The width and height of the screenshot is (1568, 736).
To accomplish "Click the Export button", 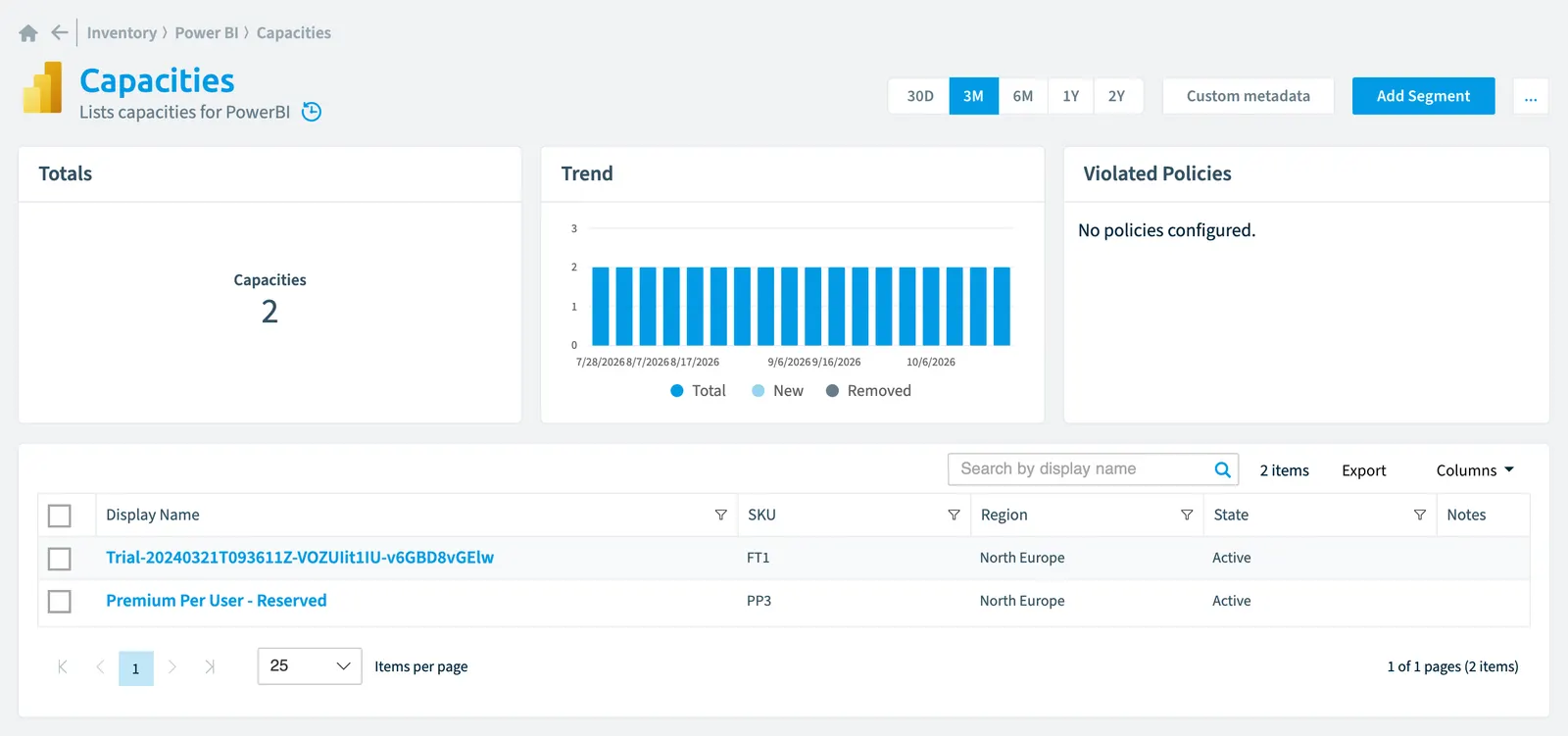I will click(1364, 470).
